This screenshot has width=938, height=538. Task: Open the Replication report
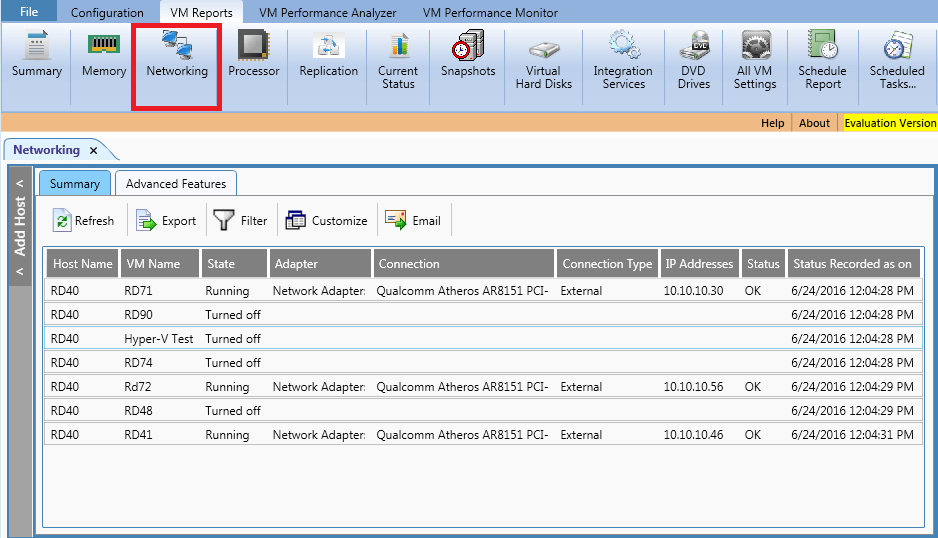coord(328,55)
